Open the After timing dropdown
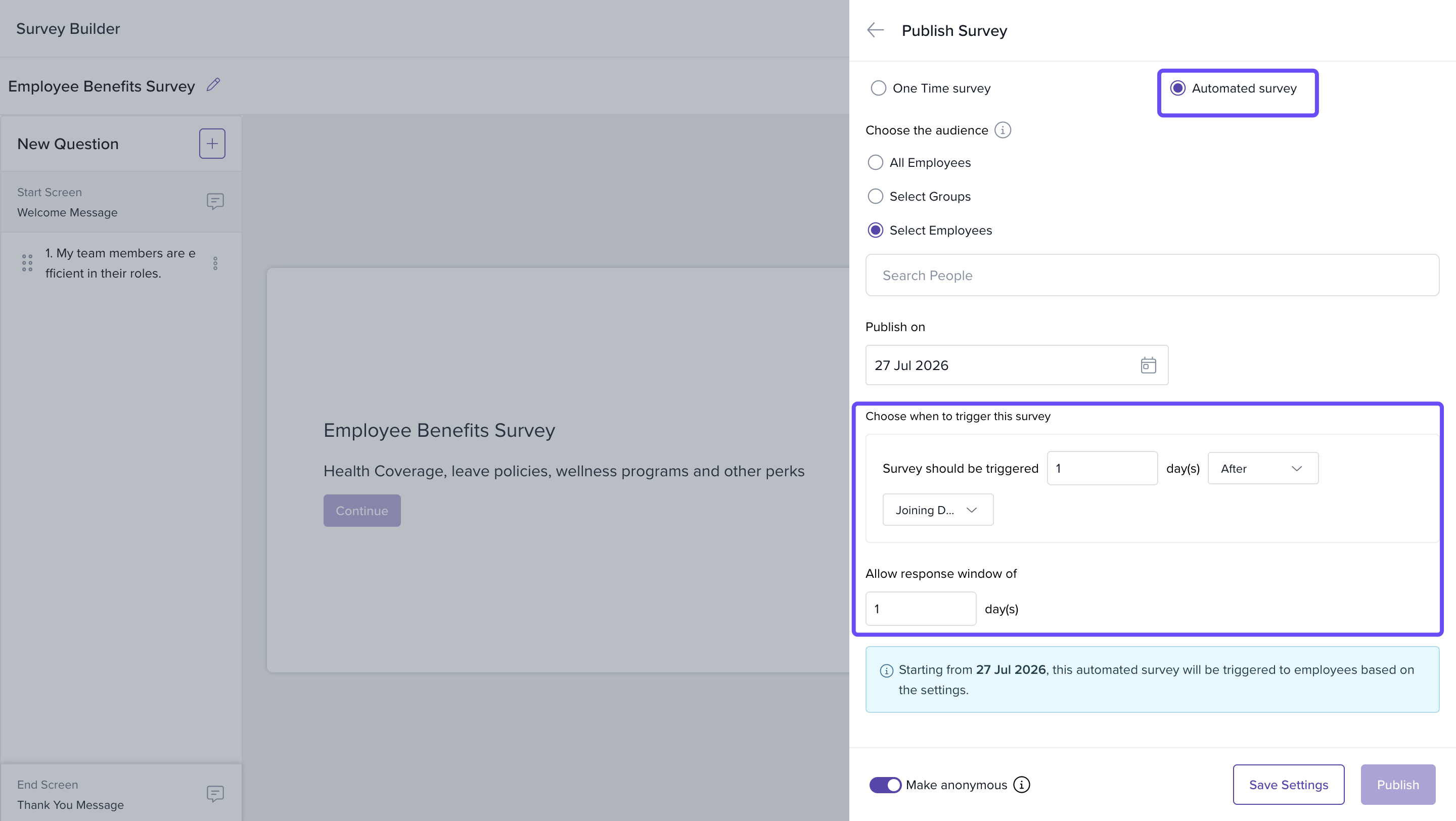Viewport: 1456px width, 821px height. click(1263, 469)
